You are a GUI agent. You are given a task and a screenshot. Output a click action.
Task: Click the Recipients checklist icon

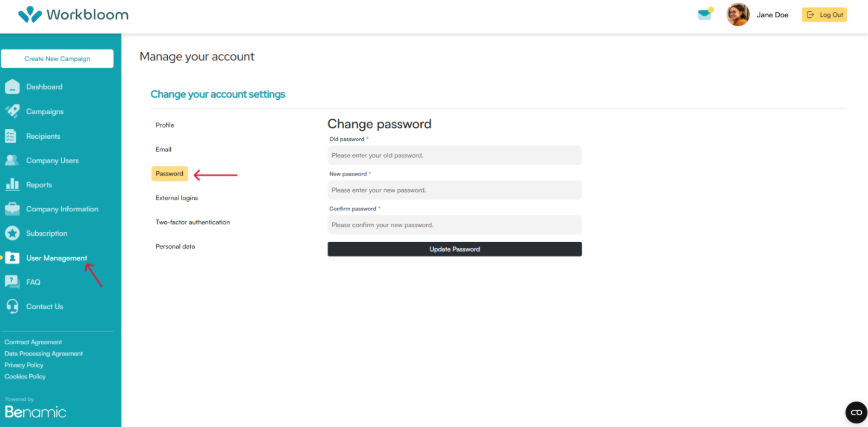point(11,136)
